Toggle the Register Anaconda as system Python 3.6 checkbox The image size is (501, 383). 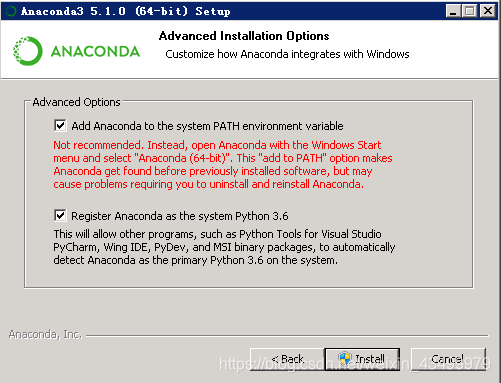[60, 215]
